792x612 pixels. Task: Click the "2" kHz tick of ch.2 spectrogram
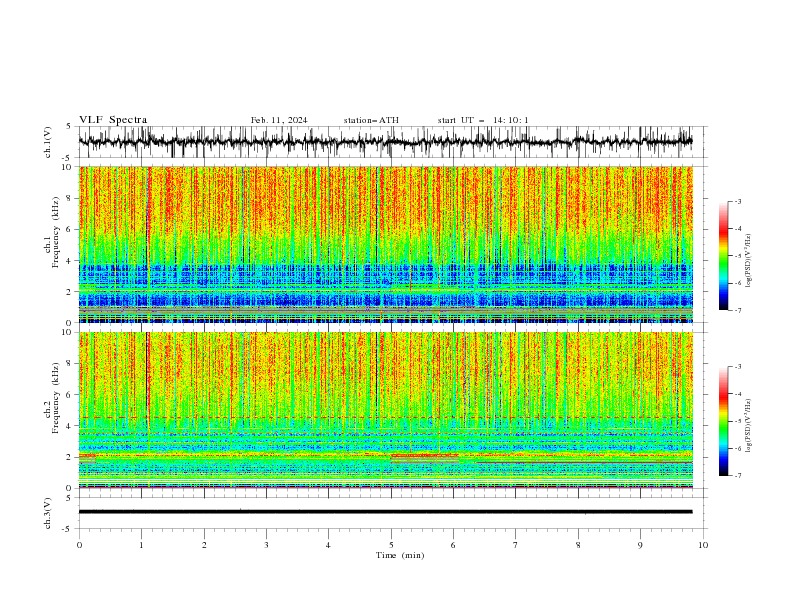(70, 457)
